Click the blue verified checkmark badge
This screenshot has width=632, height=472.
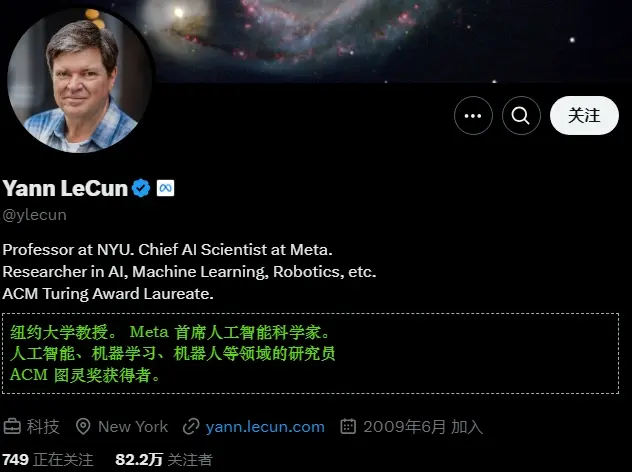pos(141,188)
